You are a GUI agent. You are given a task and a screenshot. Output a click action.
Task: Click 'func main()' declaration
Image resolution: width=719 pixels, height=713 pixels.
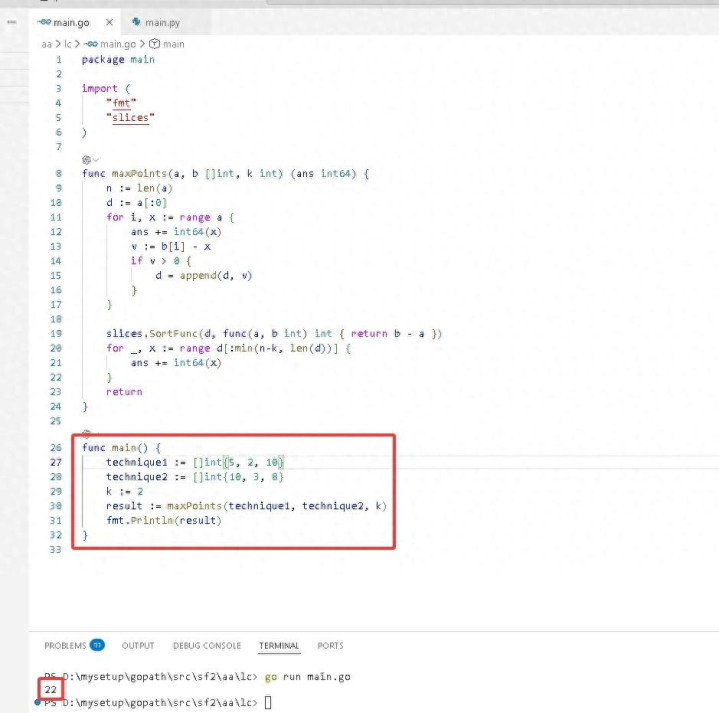pyautogui.click(x=115, y=448)
